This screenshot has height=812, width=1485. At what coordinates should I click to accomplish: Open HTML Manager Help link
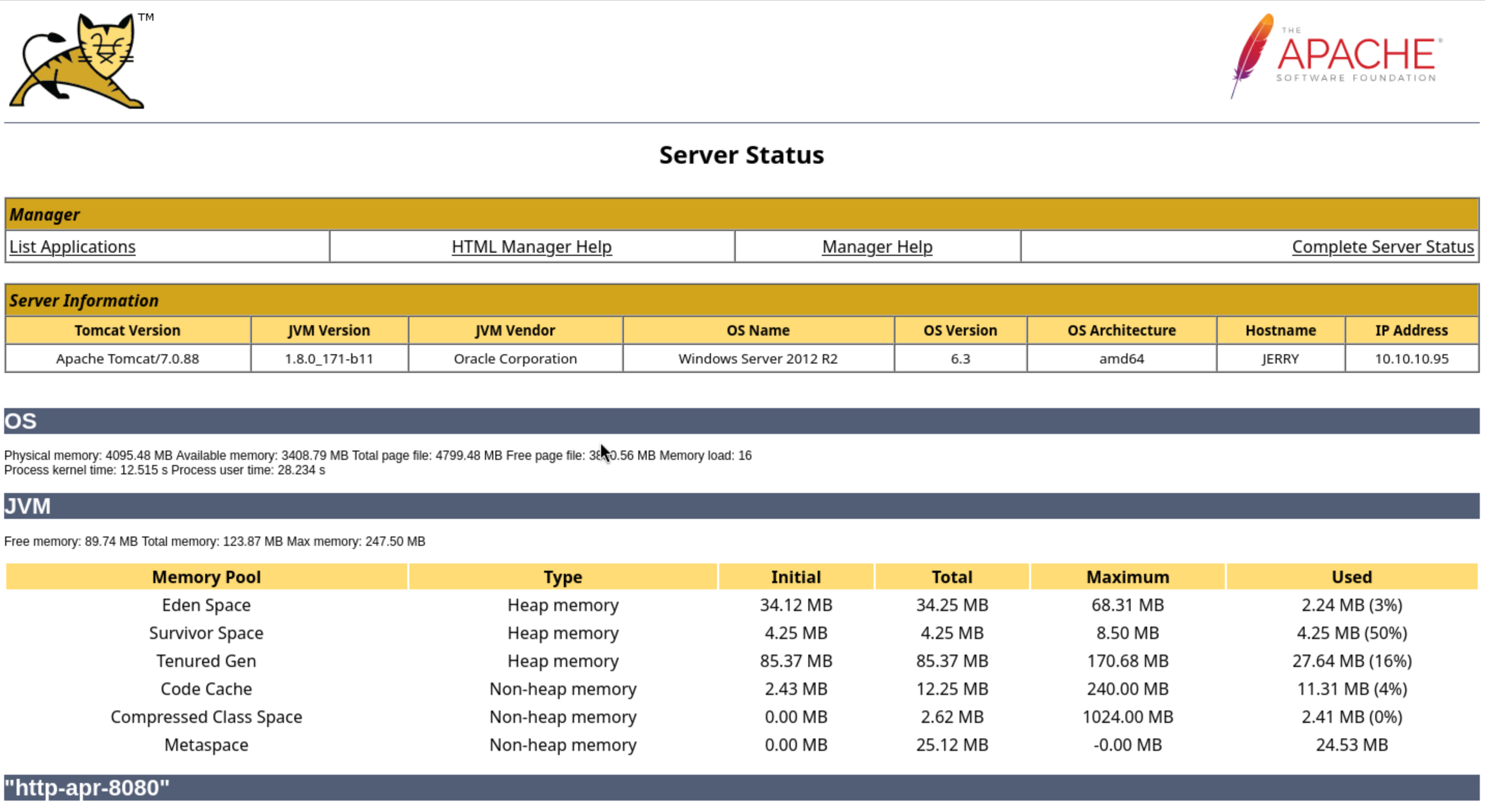[x=531, y=247]
